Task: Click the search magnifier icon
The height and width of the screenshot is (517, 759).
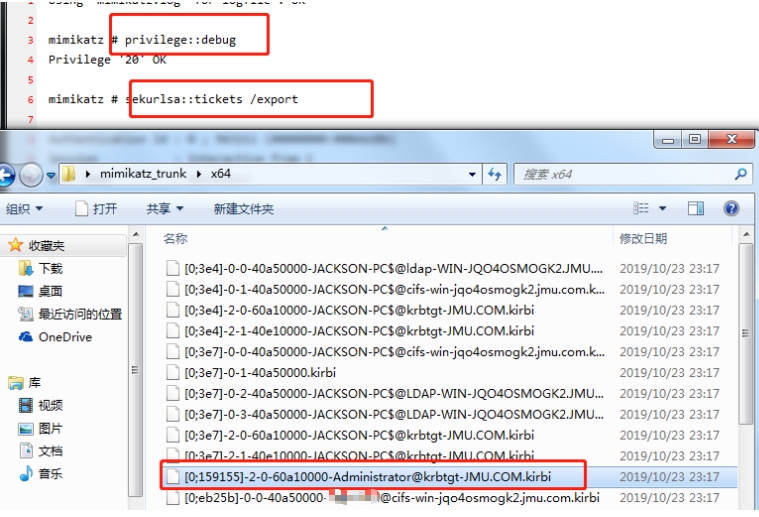Action: coord(740,174)
